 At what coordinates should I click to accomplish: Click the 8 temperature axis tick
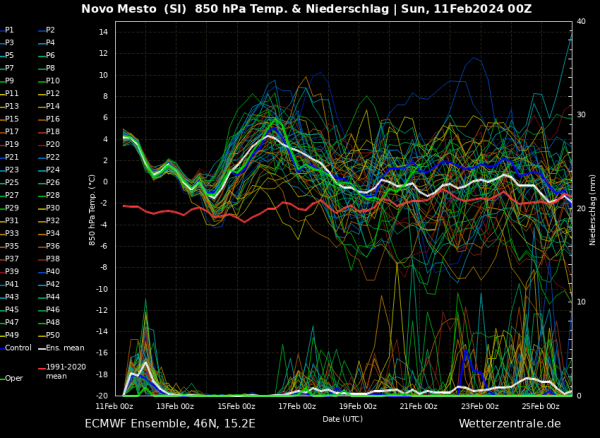tap(106, 97)
